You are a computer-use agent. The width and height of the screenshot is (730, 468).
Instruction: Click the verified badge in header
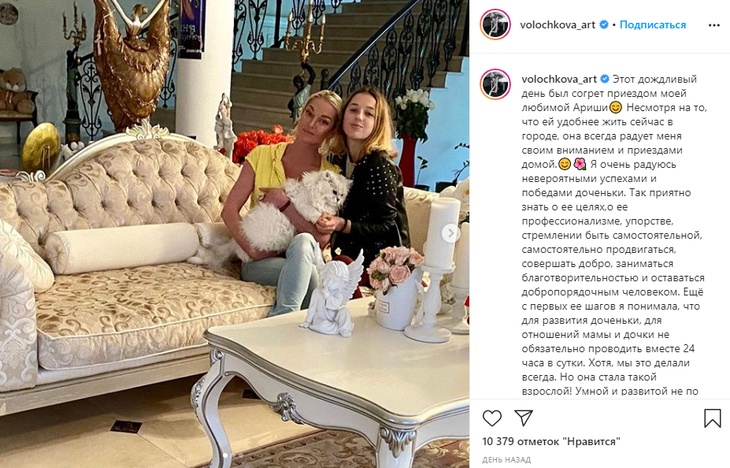(603, 25)
